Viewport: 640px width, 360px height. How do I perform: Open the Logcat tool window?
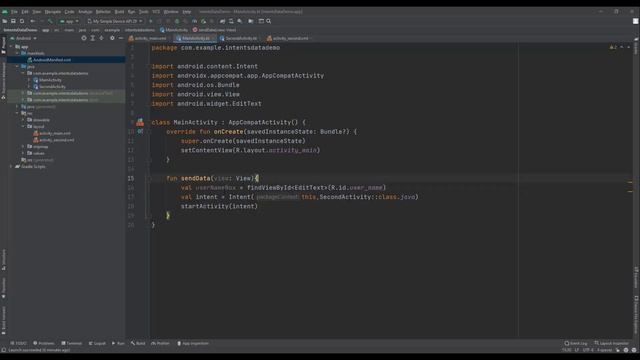pyautogui.click(x=97, y=343)
